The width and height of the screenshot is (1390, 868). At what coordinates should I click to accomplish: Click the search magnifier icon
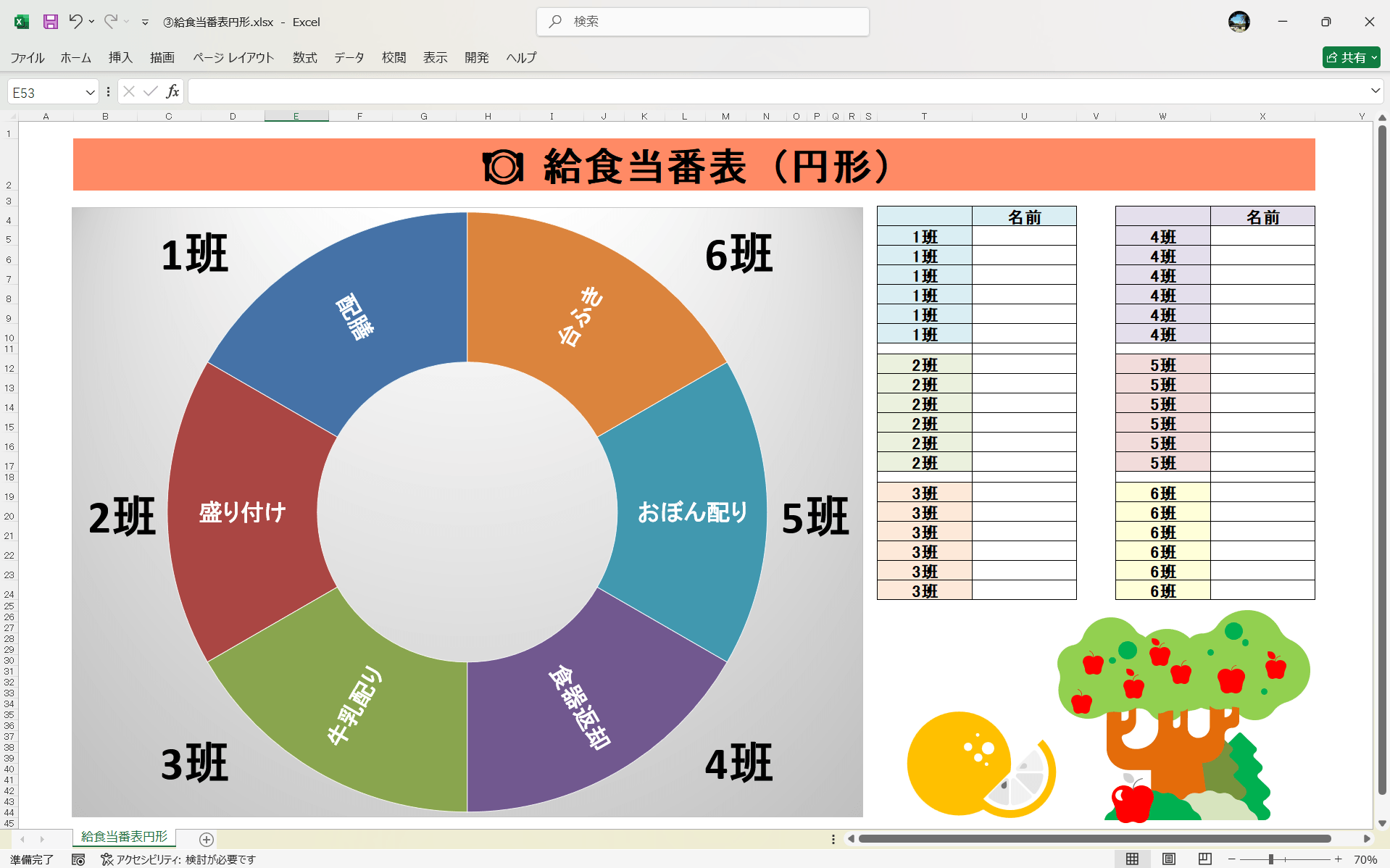[x=554, y=22]
